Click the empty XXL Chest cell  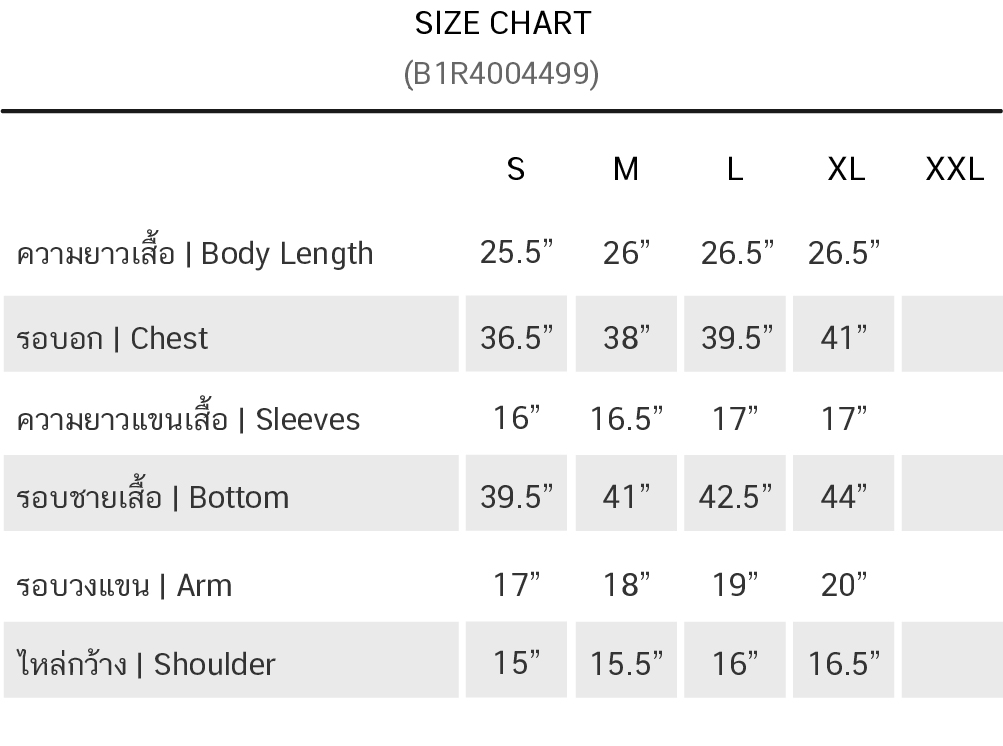click(x=952, y=335)
